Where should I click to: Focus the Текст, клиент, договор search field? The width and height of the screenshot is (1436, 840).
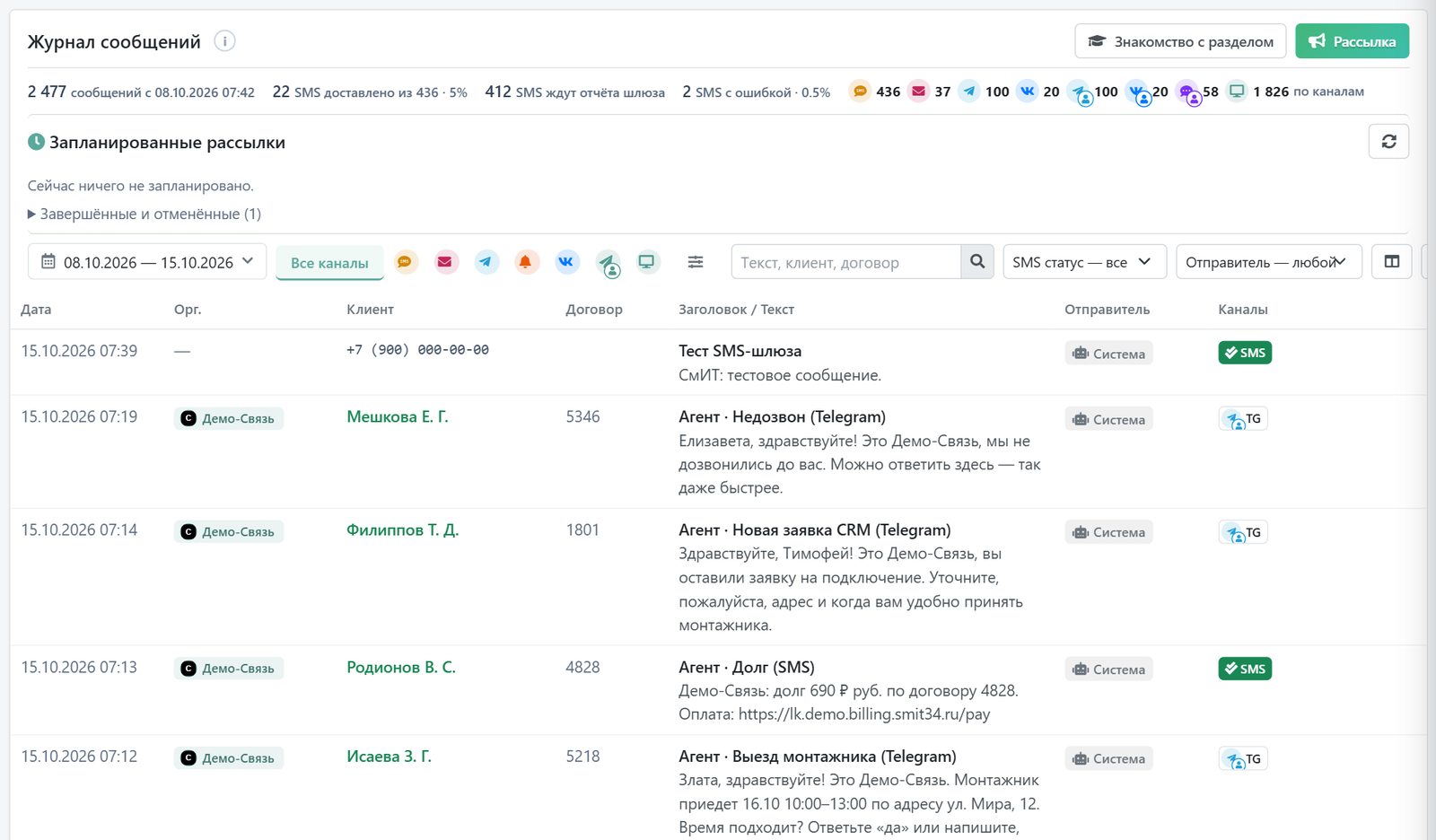(846, 262)
